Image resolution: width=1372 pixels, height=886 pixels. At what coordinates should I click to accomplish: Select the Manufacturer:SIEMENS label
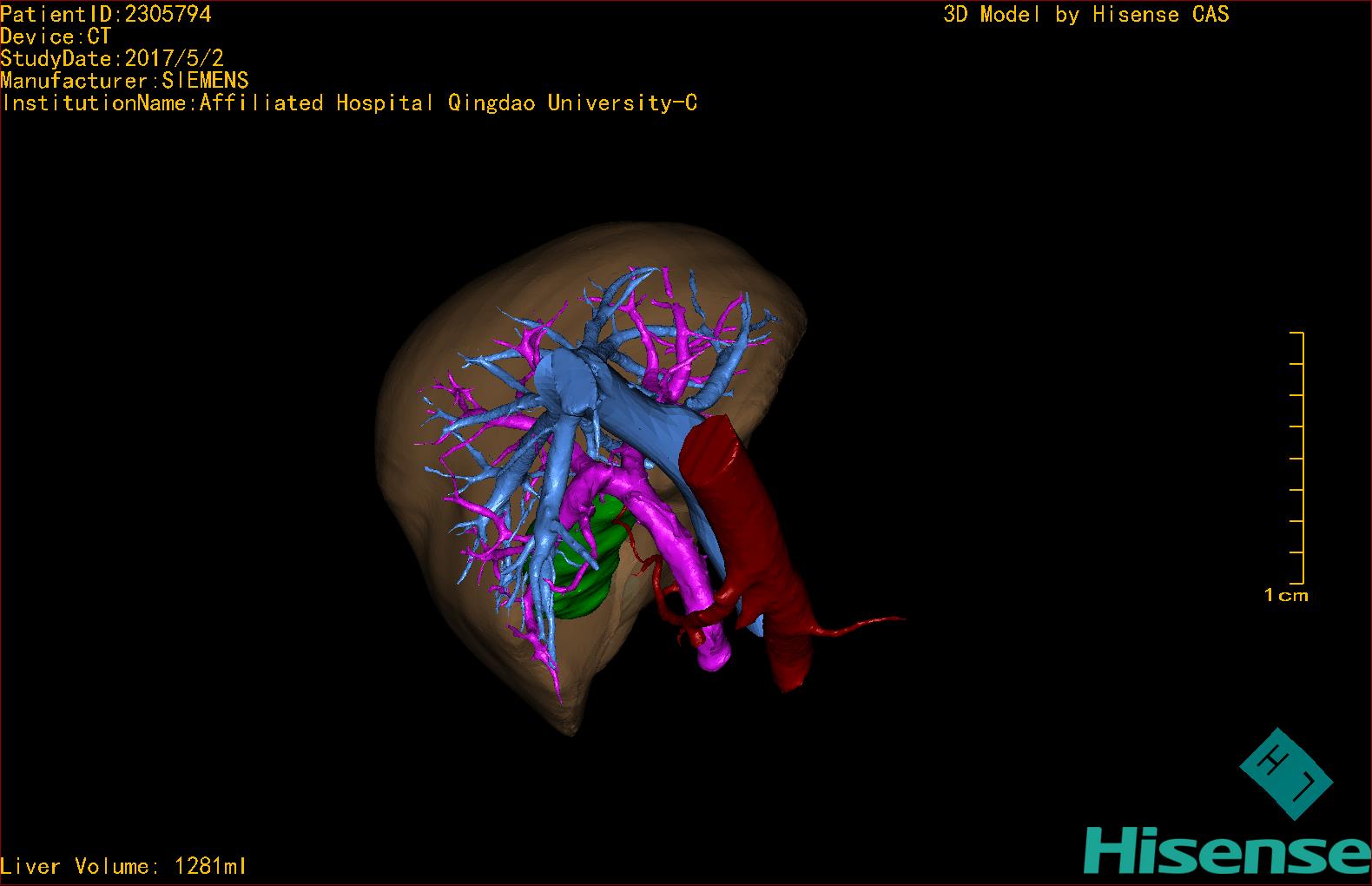click(124, 81)
